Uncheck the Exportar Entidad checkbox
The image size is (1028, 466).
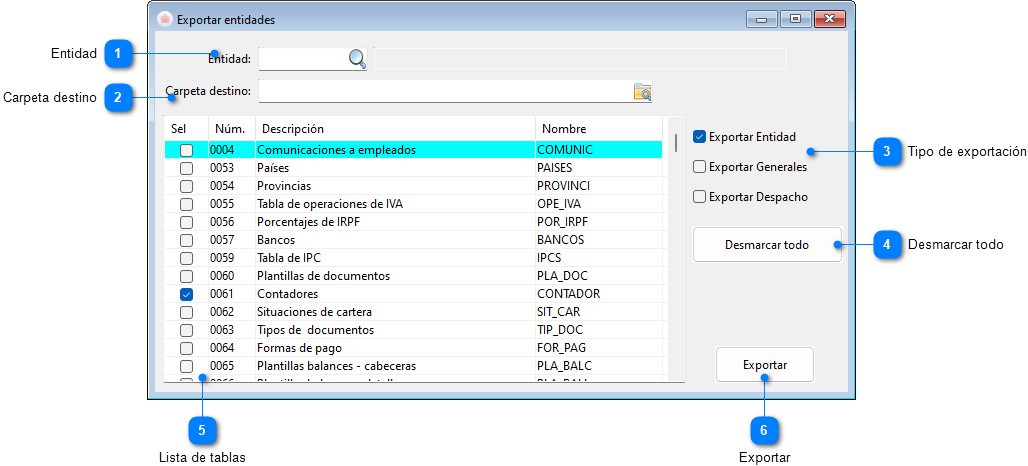point(700,137)
